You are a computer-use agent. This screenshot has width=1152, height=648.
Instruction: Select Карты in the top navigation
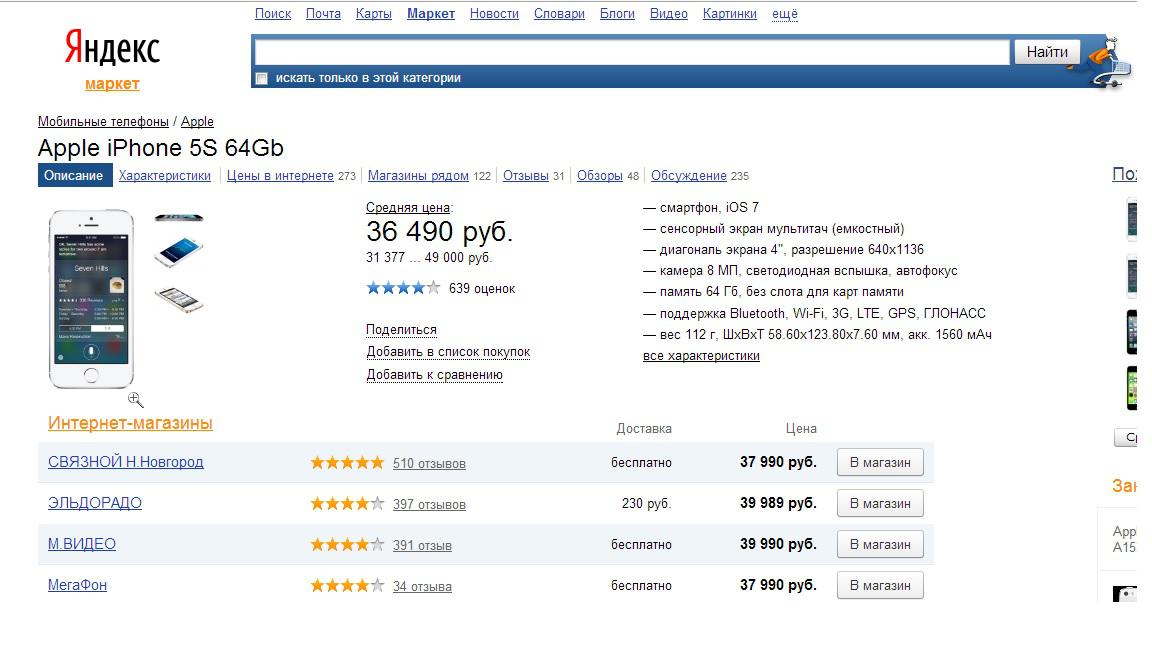pyautogui.click(x=374, y=14)
